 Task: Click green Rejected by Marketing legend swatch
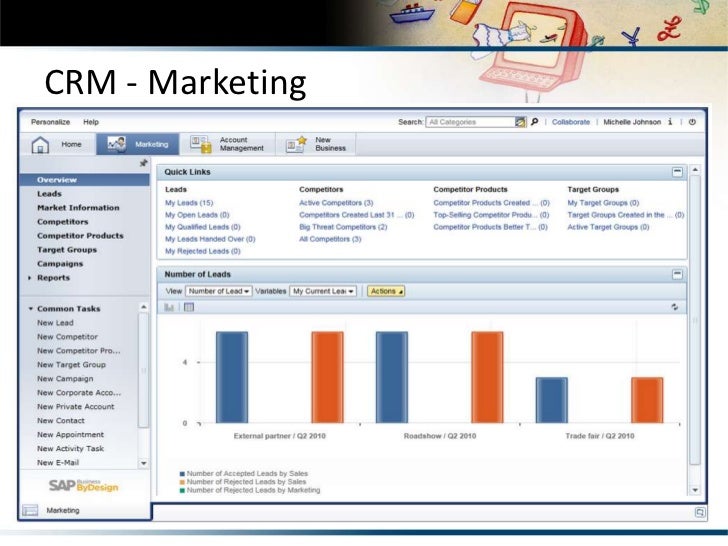point(182,490)
